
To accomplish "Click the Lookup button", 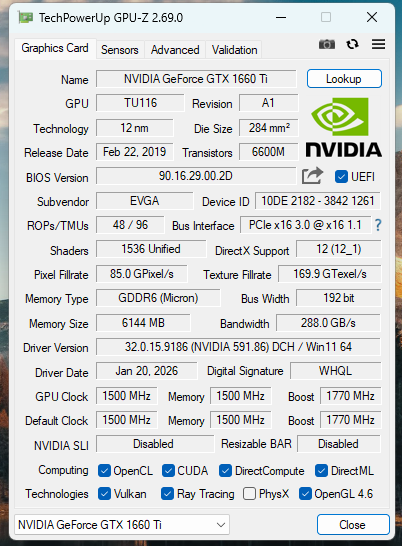I will tap(344, 79).
